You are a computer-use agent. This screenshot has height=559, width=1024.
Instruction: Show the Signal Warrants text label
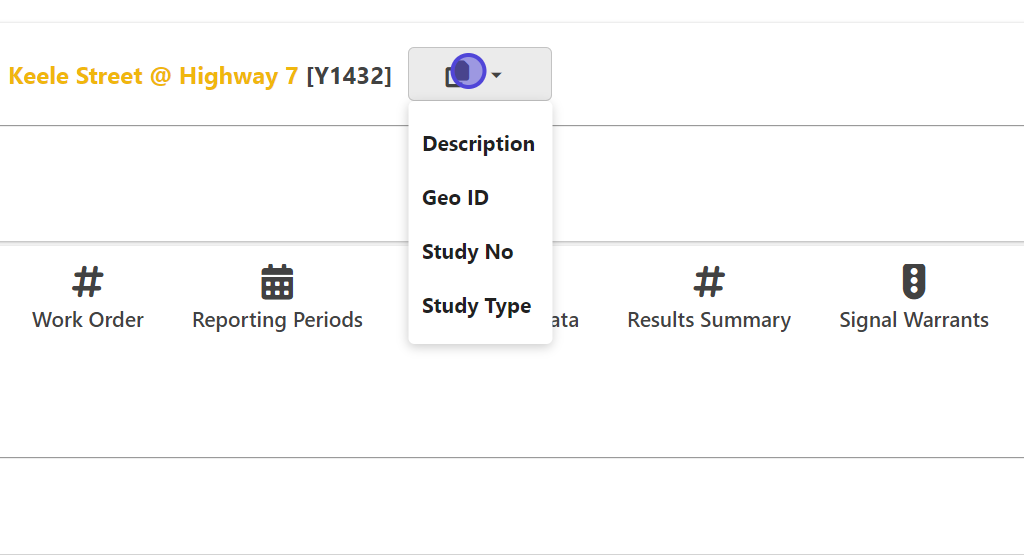[x=914, y=320]
